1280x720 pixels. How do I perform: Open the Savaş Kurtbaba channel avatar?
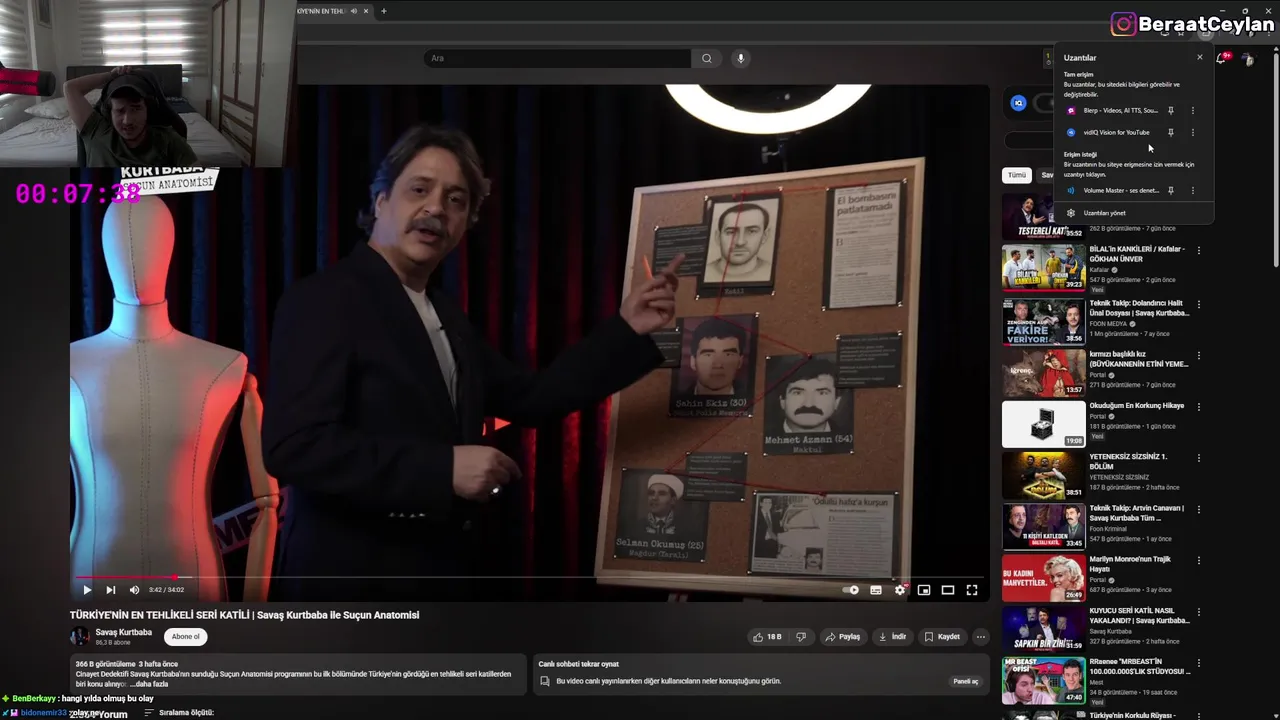(80, 637)
